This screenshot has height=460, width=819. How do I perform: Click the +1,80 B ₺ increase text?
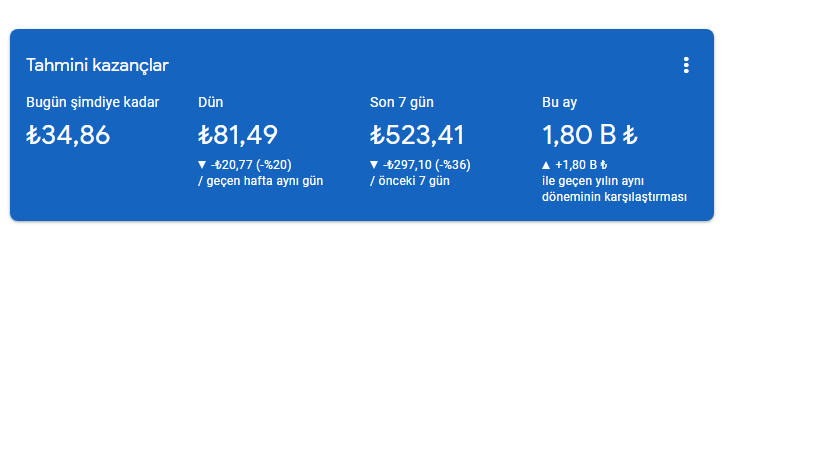pos(581,165)
